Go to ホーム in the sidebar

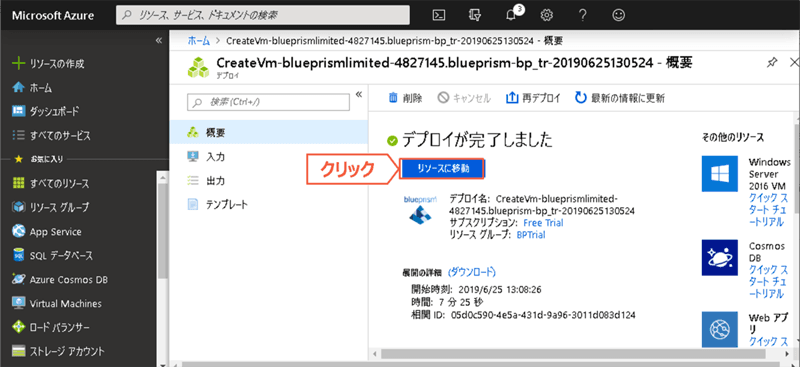(32, 88)
